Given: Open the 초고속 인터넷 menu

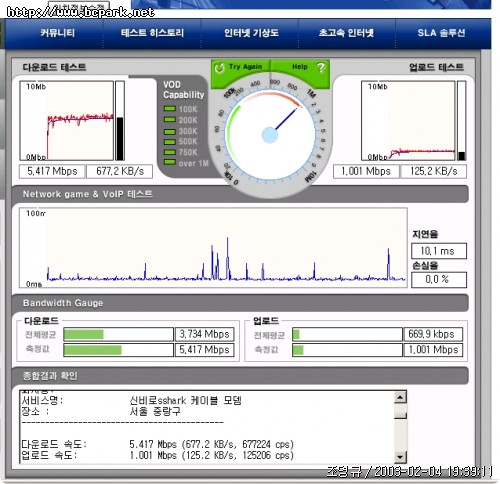Looking at the screenshot, I should click(x=346, y=33).
